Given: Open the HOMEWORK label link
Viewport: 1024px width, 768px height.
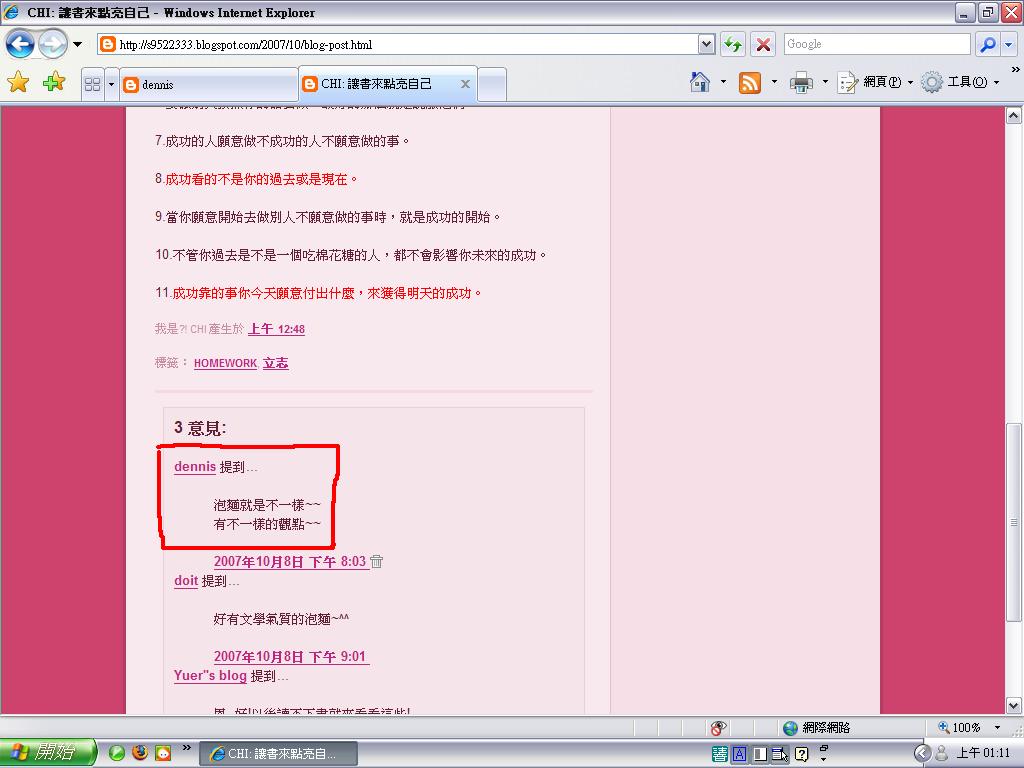Looking at the screenshot, I should pos(225,363).
